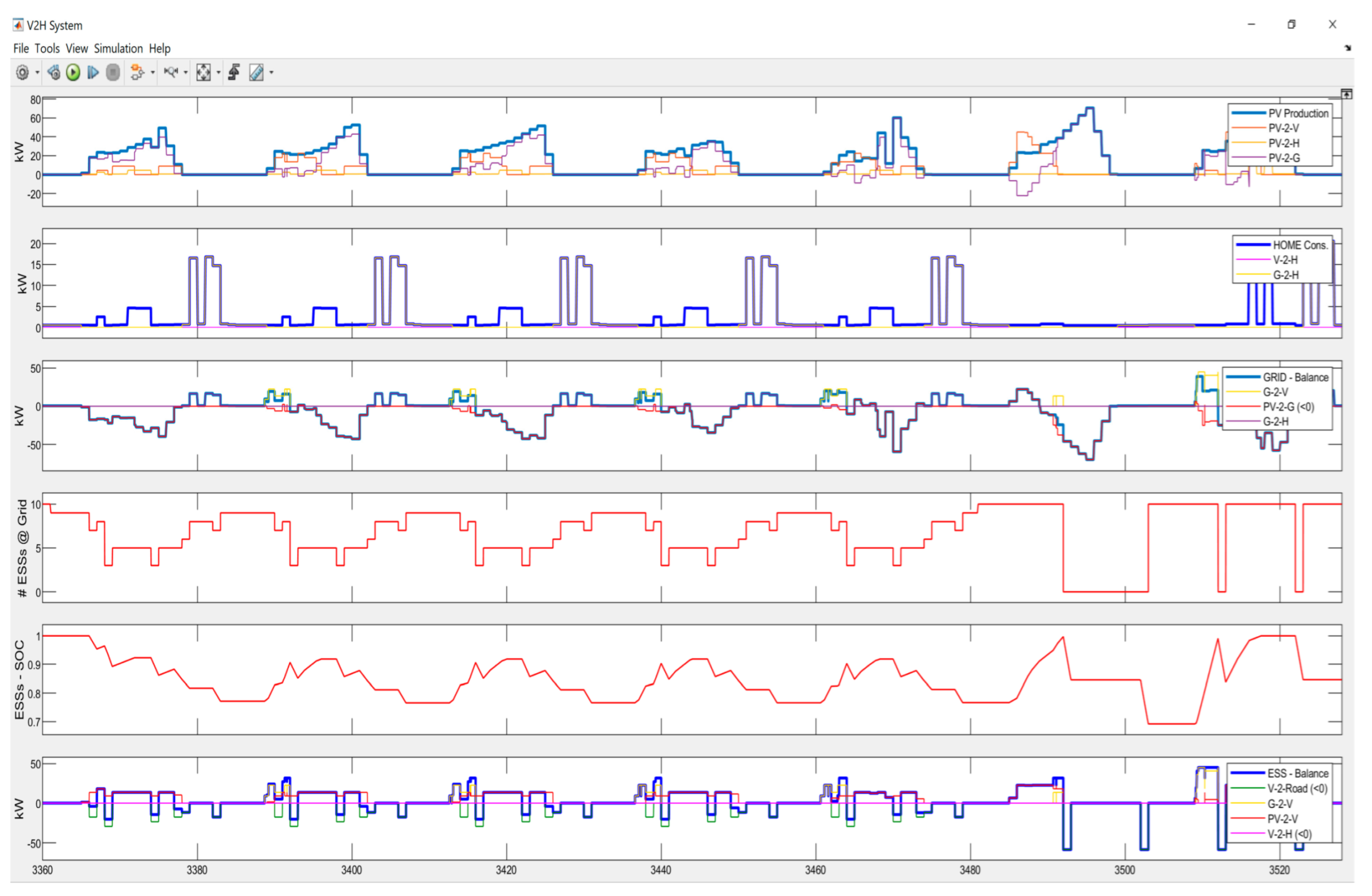The width and height of the screenshot is (1372, 896).
Task: Click the Step Forward icon
Action: (93, 73)
